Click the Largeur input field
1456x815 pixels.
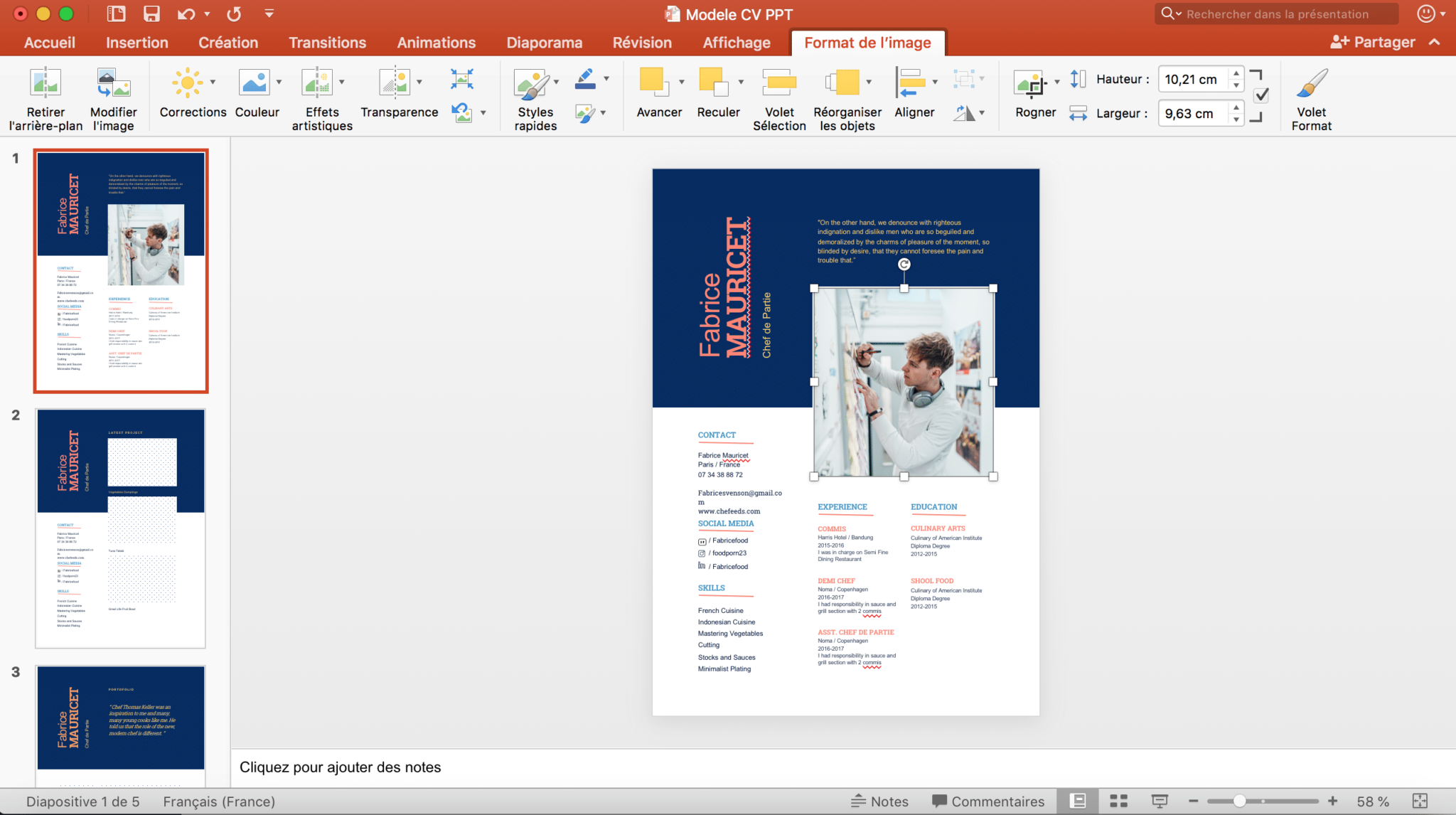[x=1193, y=113]
